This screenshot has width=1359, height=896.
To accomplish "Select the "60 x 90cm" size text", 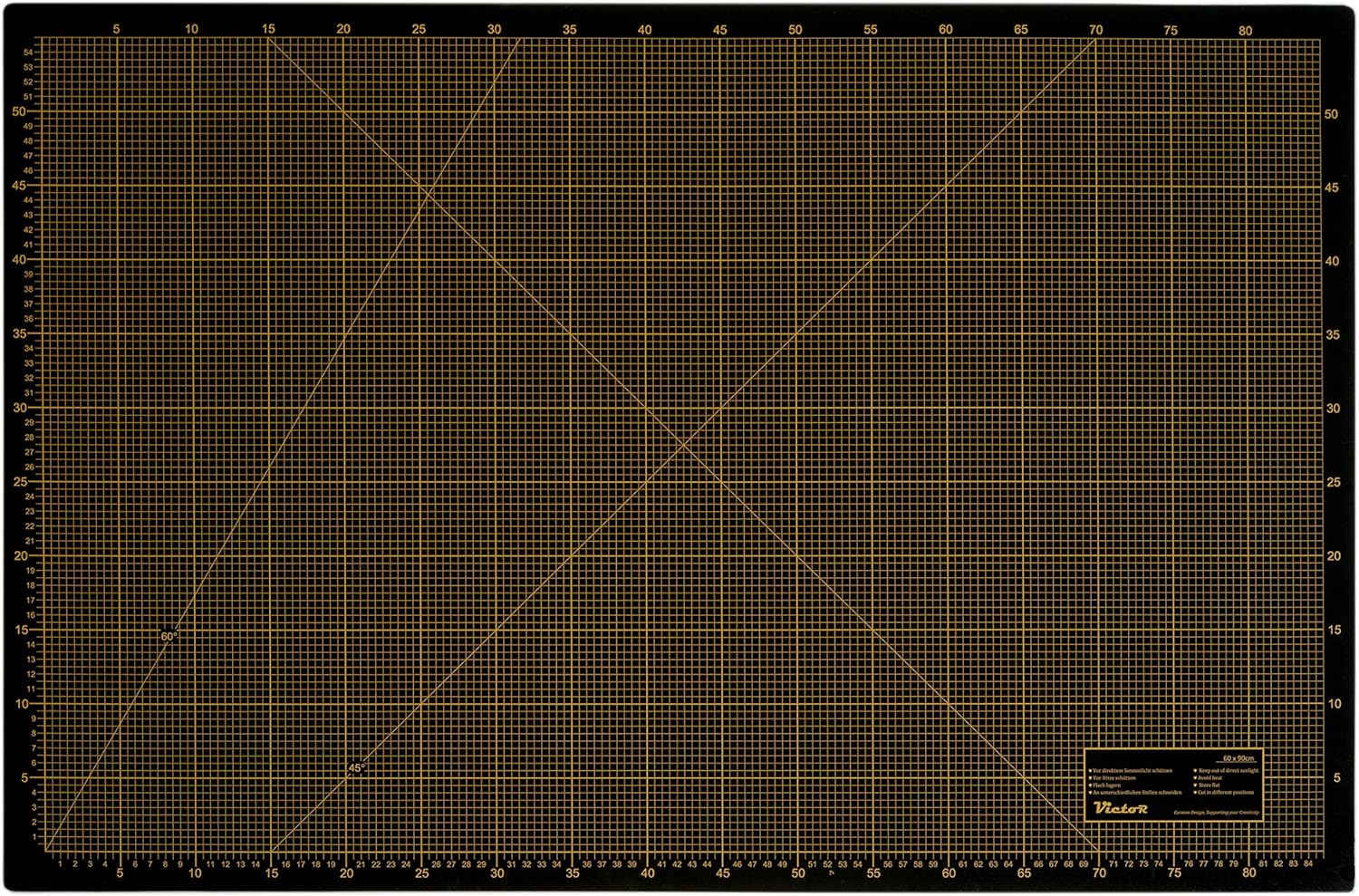I will pyautogui.click(x=1239, y=758).
